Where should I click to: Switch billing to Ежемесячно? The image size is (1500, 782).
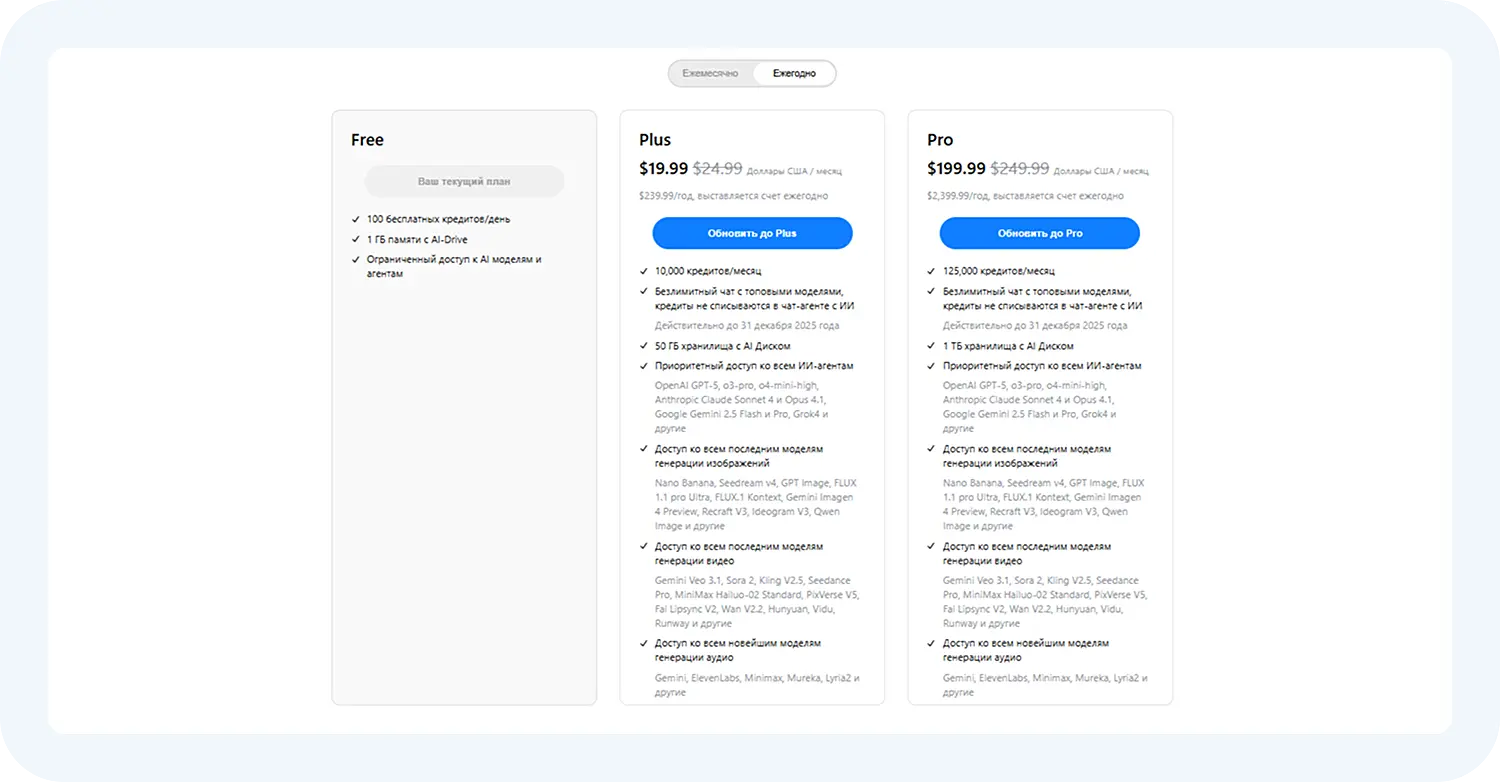pyautogui.click(x=711, y=72)
